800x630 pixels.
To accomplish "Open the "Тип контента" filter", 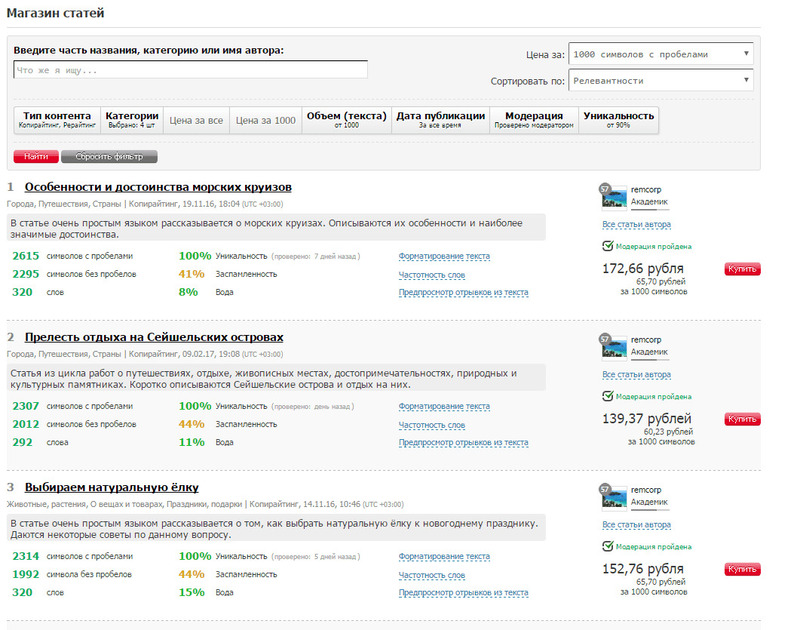I will point(57,120).
